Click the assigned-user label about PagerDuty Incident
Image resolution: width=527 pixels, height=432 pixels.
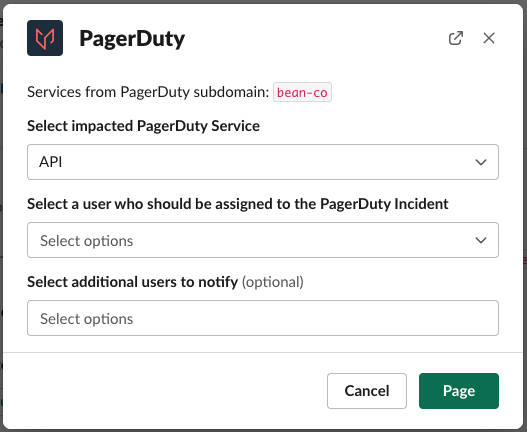pyautogui.click(x=238, y=204)
